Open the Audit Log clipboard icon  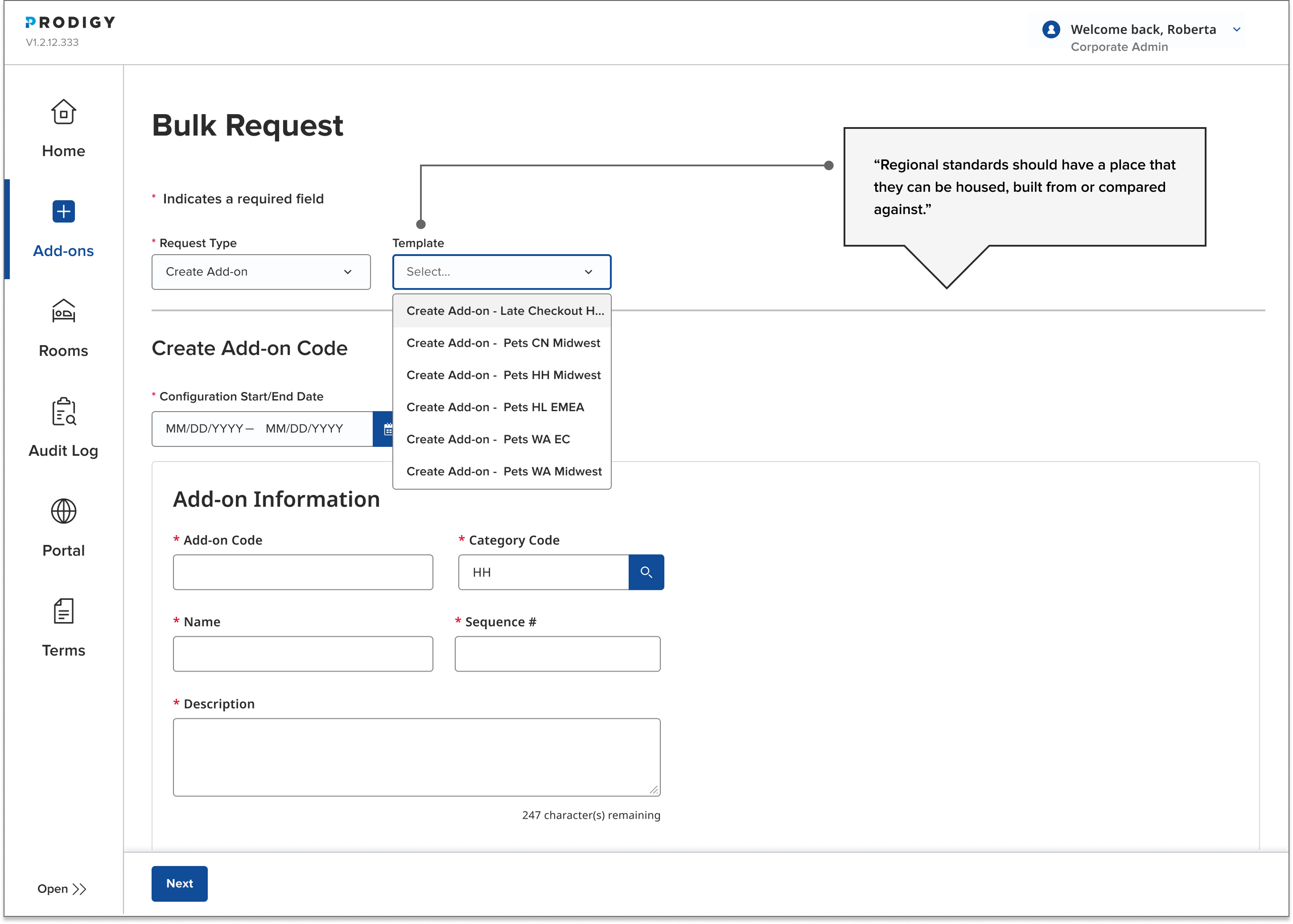click(x=63, y=411)
